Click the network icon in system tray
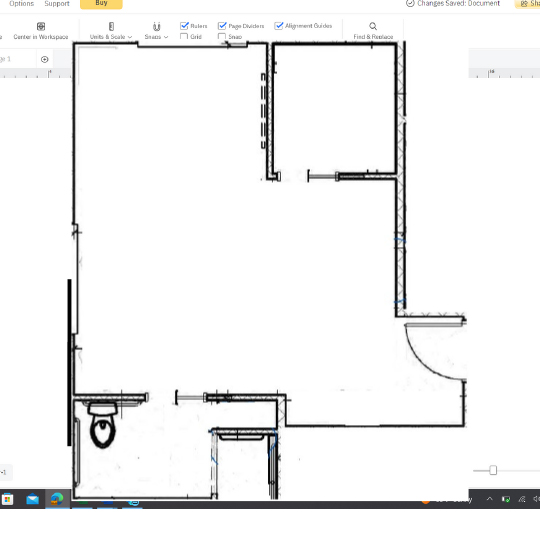The width and height of the screenshot is (540, 540). tap(522, 499)
